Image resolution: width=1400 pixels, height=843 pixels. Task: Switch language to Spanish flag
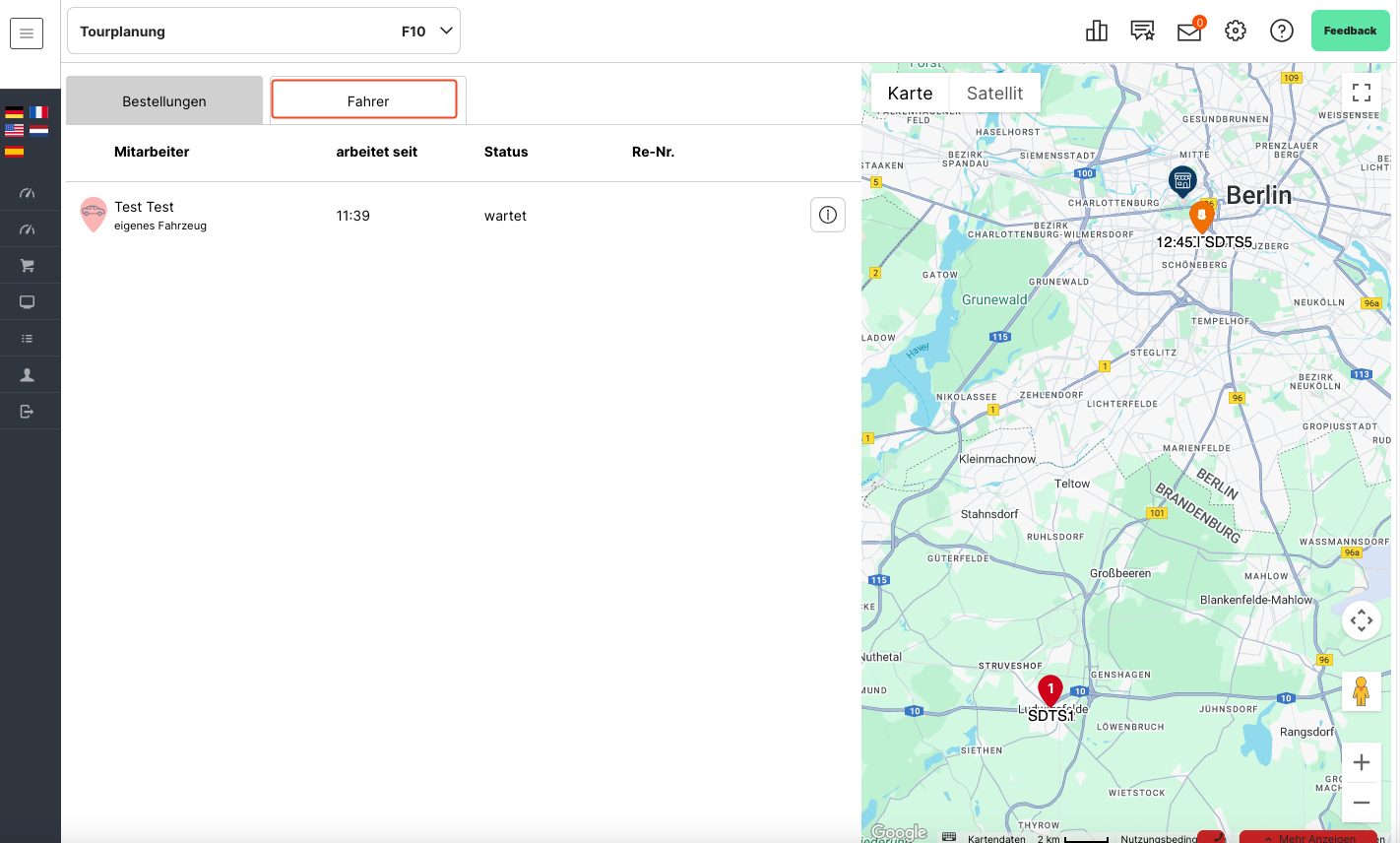[14, 150]
